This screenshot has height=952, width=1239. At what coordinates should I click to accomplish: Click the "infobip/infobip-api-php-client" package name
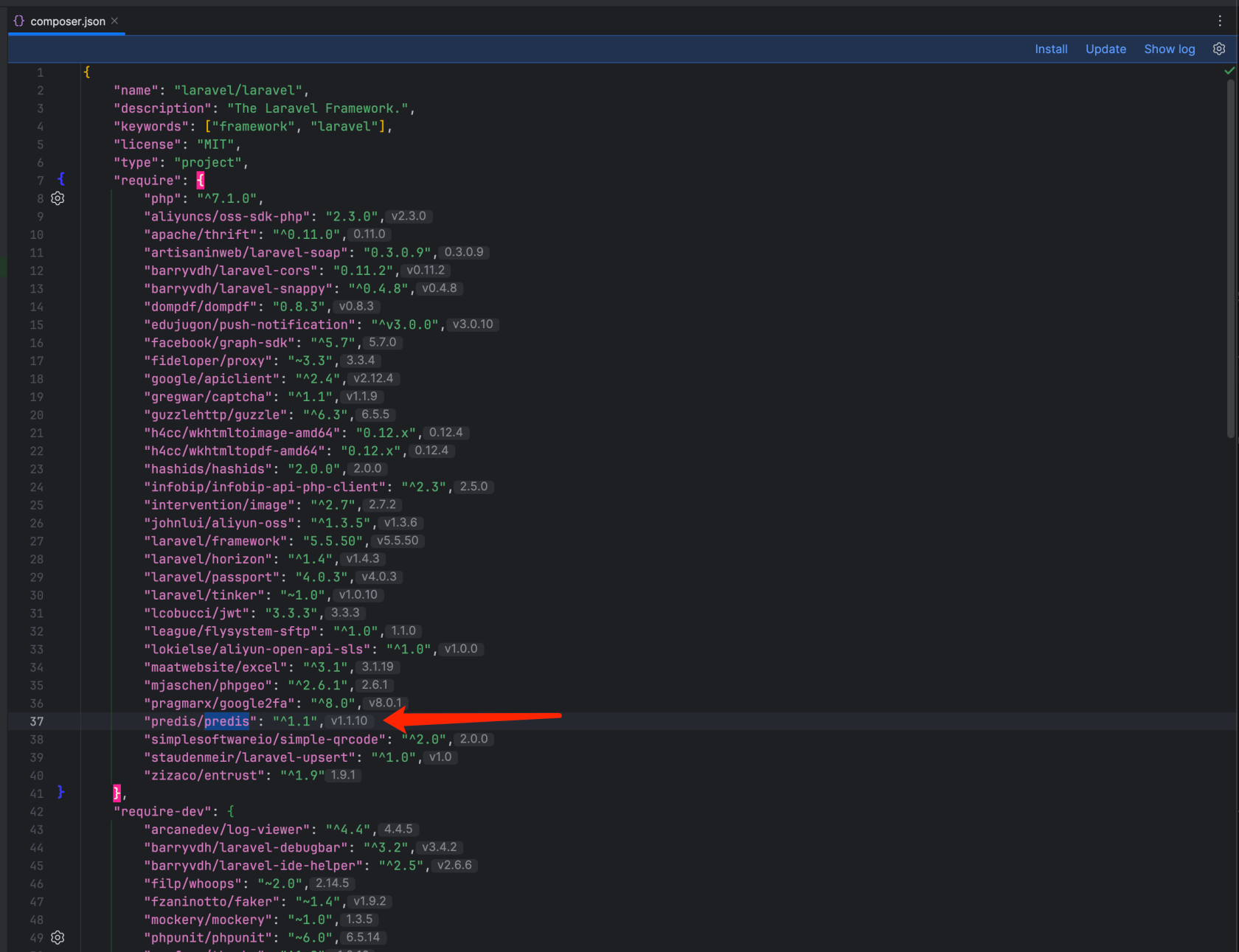pyautogui.click(x=264, y=487)
